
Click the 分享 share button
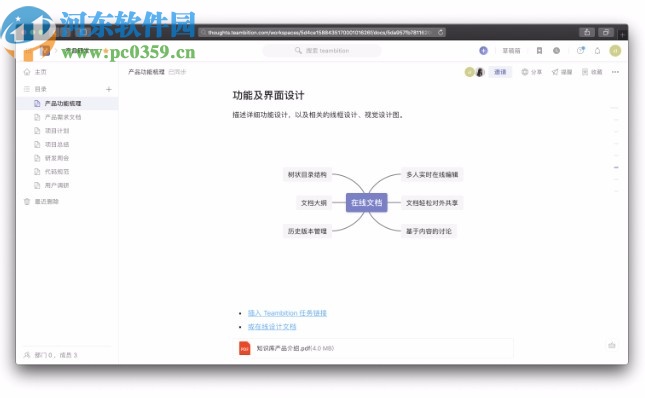531,72
